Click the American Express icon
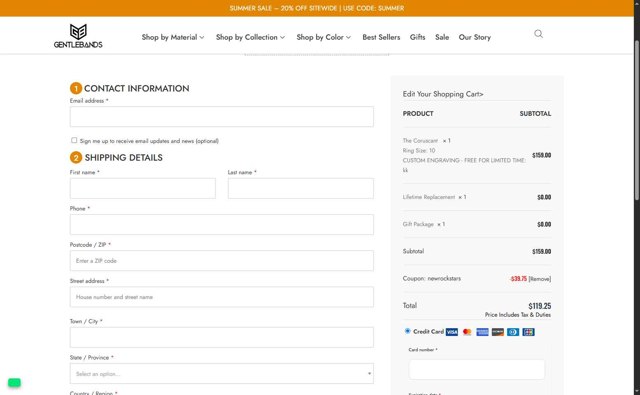 point(482,332)
